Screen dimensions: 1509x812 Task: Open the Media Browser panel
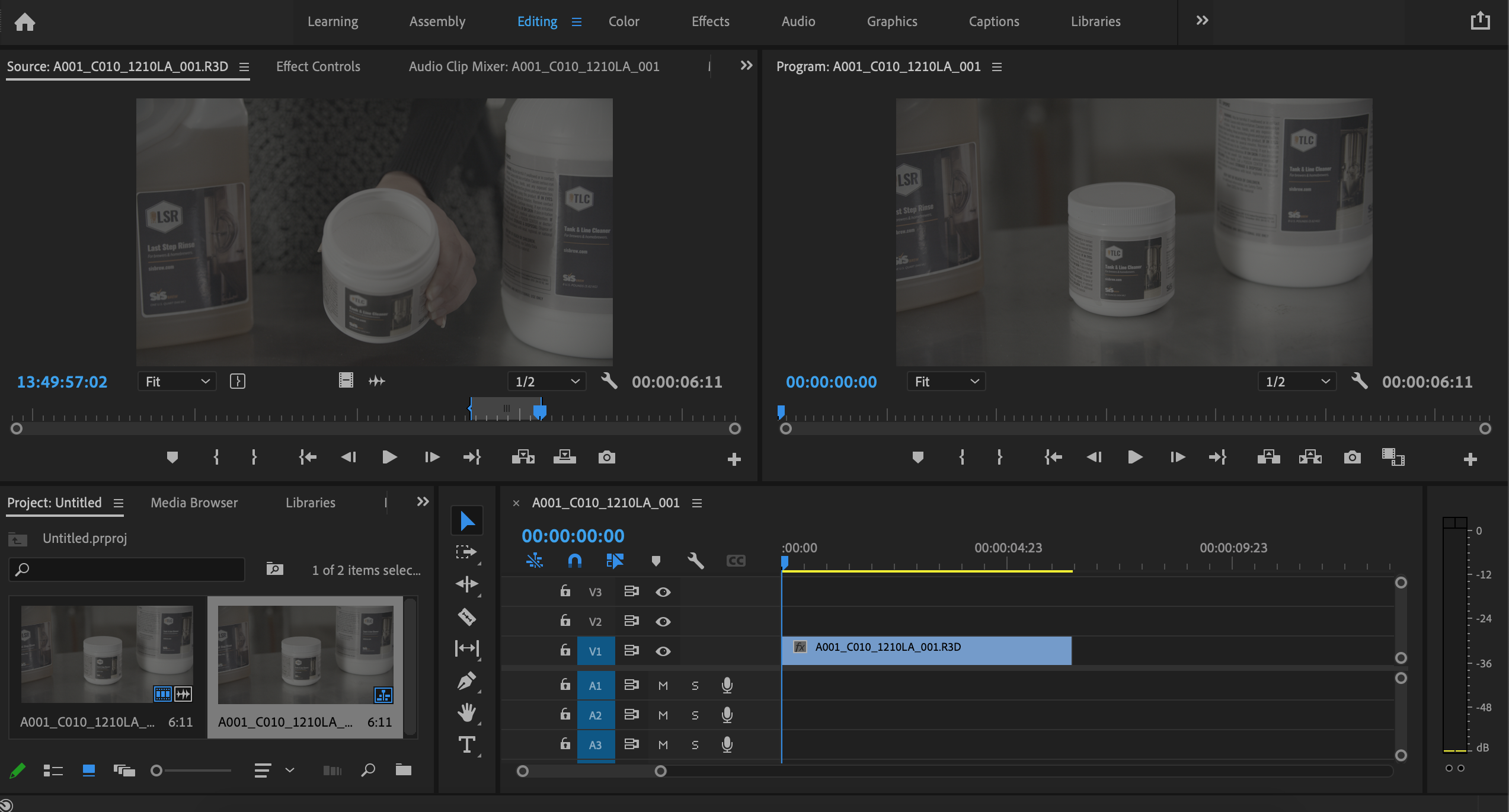coord(193,502)
